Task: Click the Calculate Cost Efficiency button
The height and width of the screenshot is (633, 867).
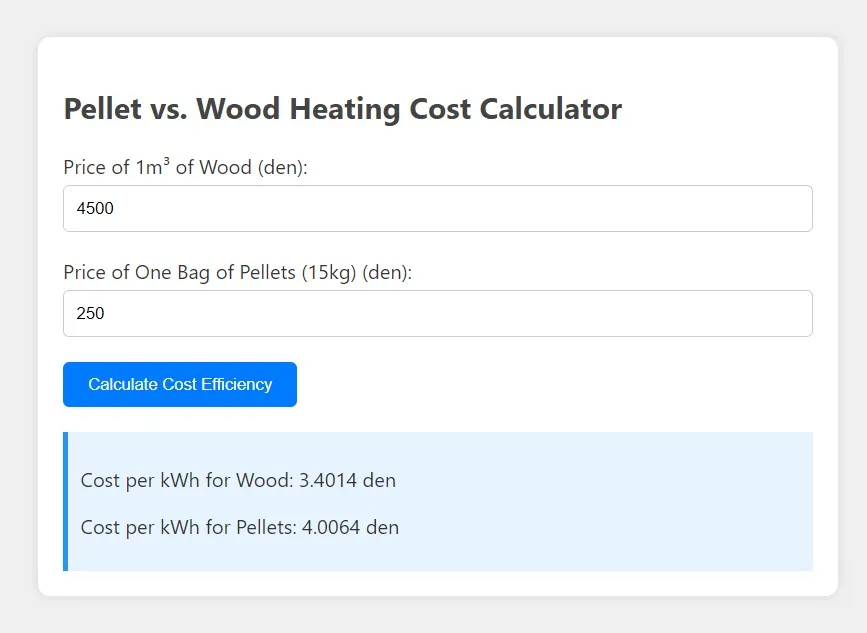Action: coord(180,385)
